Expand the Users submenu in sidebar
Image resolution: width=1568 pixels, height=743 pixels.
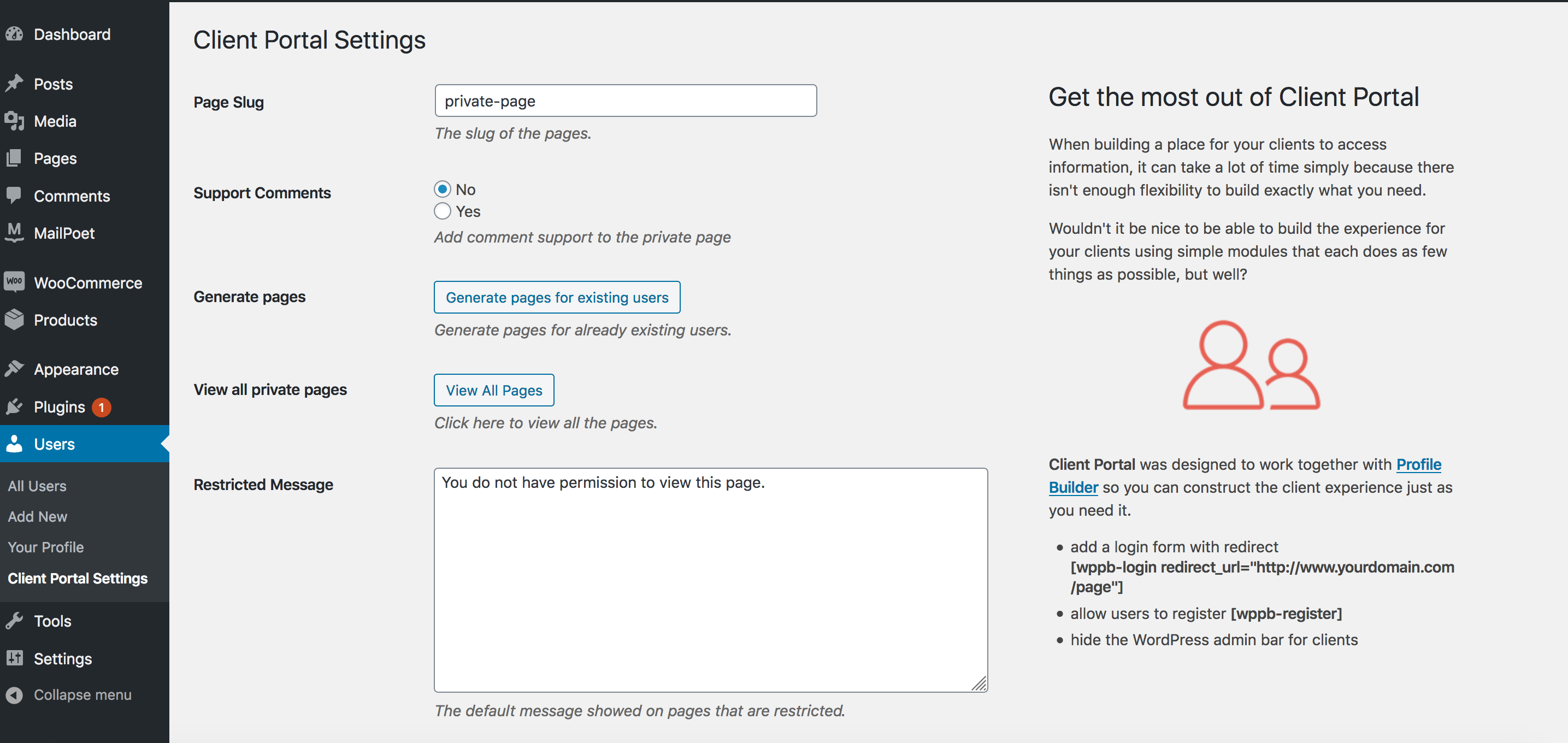pyautogui.click(x=55, y=443)
